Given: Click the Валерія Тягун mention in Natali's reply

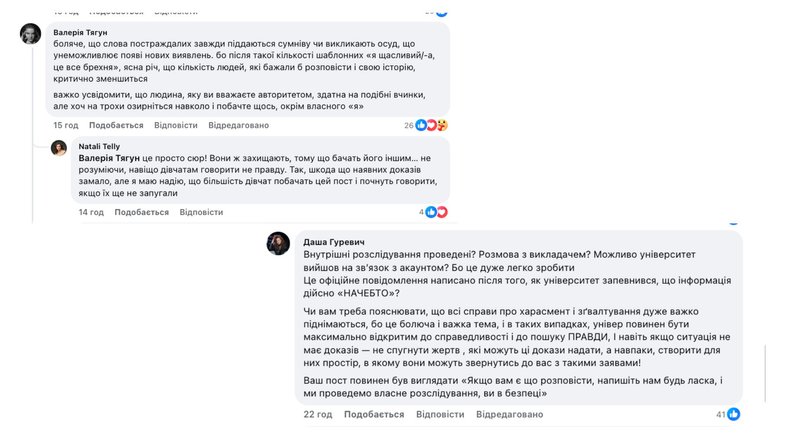Looking at the screenshot, I should point(111,158).
